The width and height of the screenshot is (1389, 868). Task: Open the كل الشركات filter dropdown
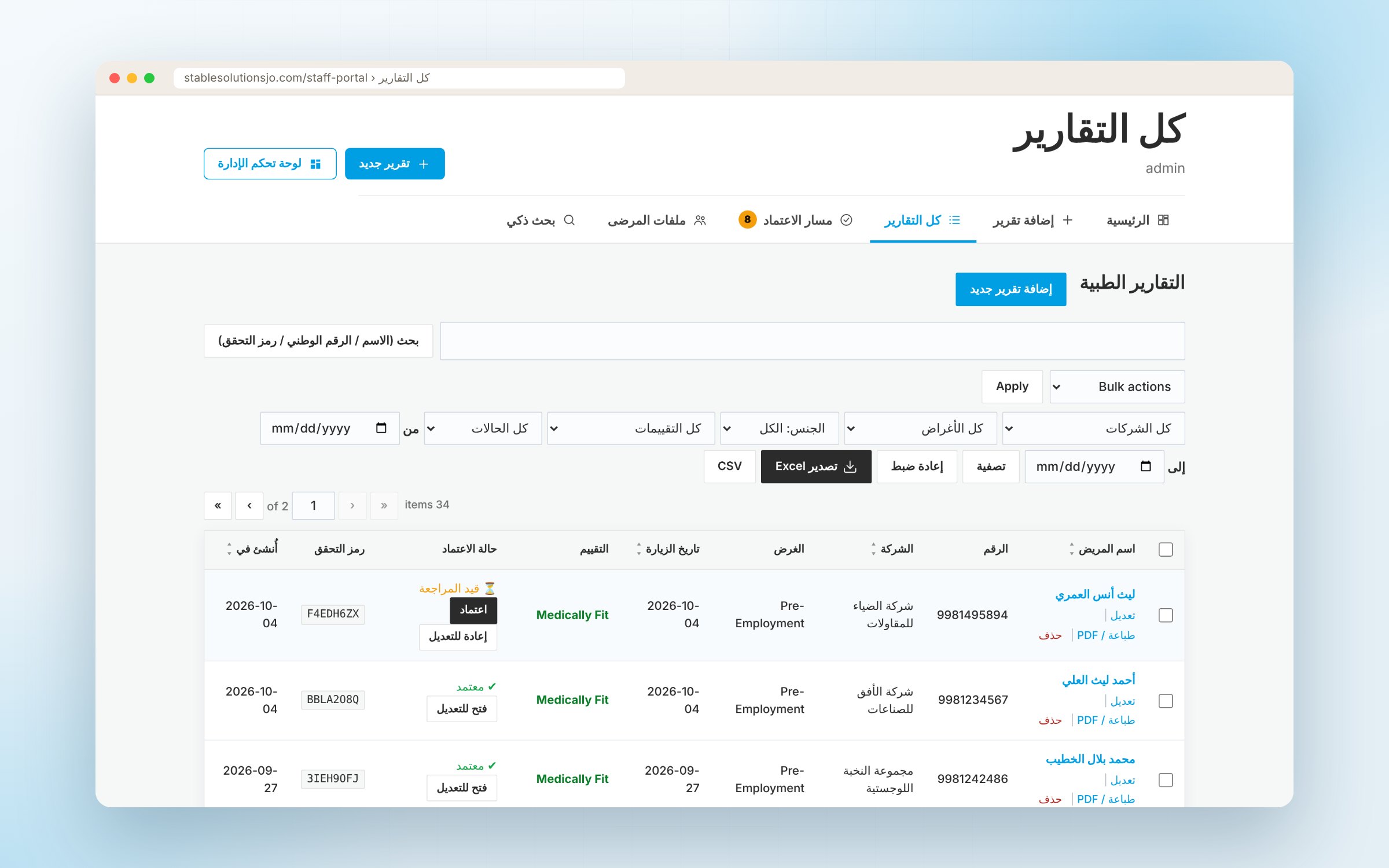point(1093,428)
